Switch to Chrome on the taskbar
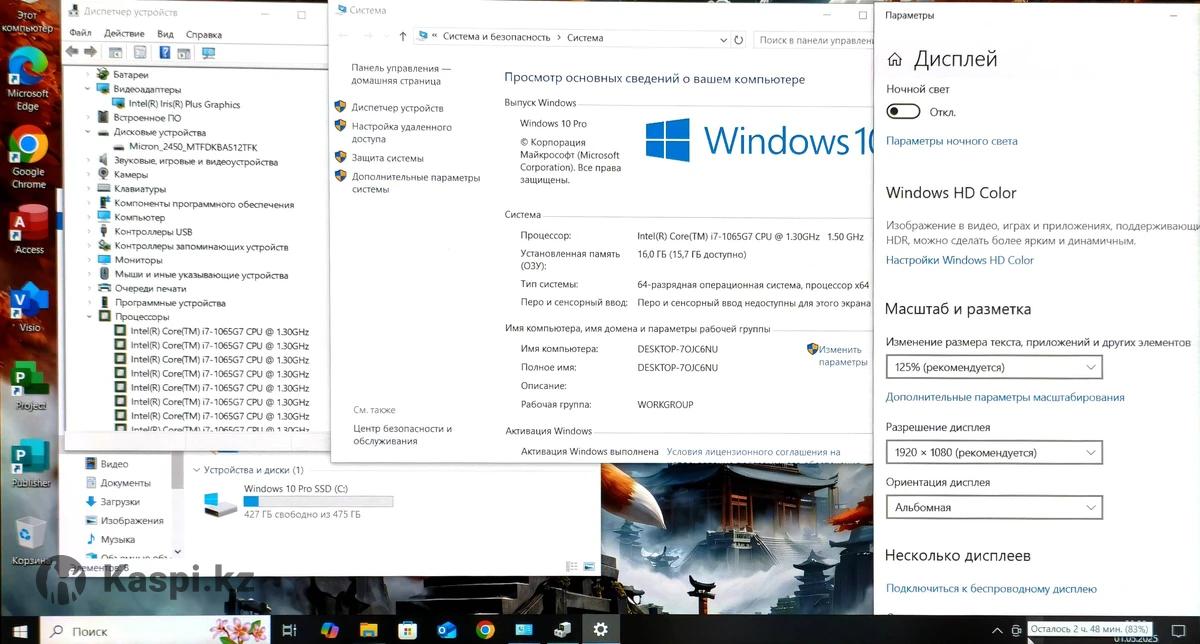Image resolution: width=1200 pixels, height=644 pixels. pyautogui.click(x=485, y=630)
